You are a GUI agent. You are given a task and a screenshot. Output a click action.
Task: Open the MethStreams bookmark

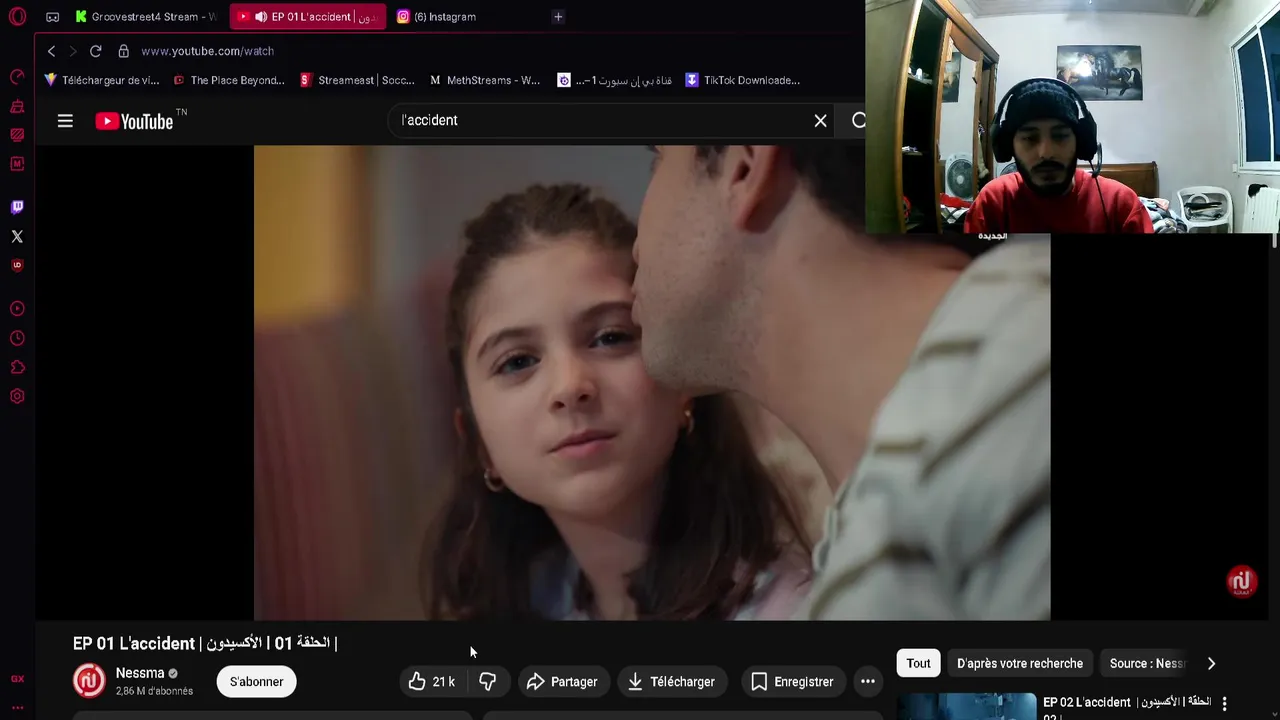click(x=485, y=80)
